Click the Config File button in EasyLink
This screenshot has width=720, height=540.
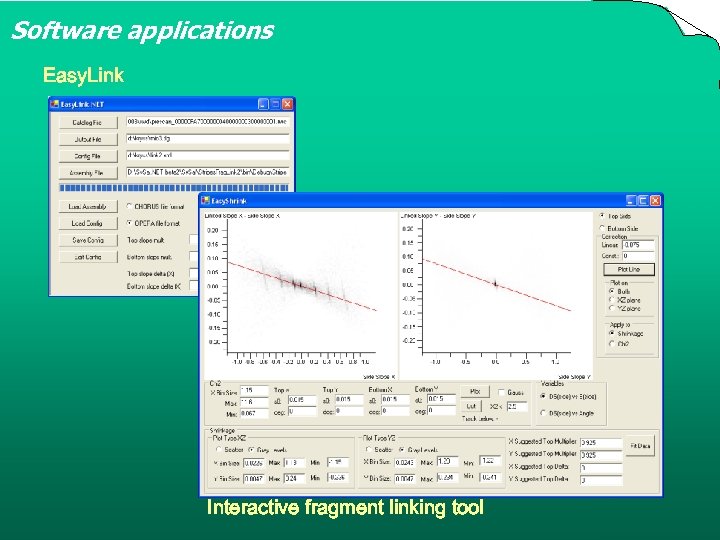click(88, 156)
